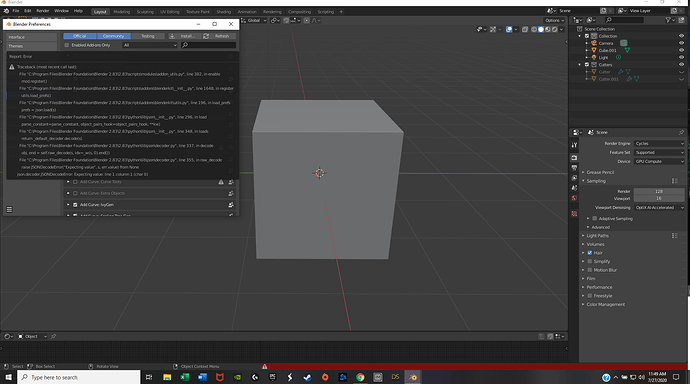This screenshot has height=384, width=690.
Task: Toggle X-ray view icon
Action: (x=525, y=29)
